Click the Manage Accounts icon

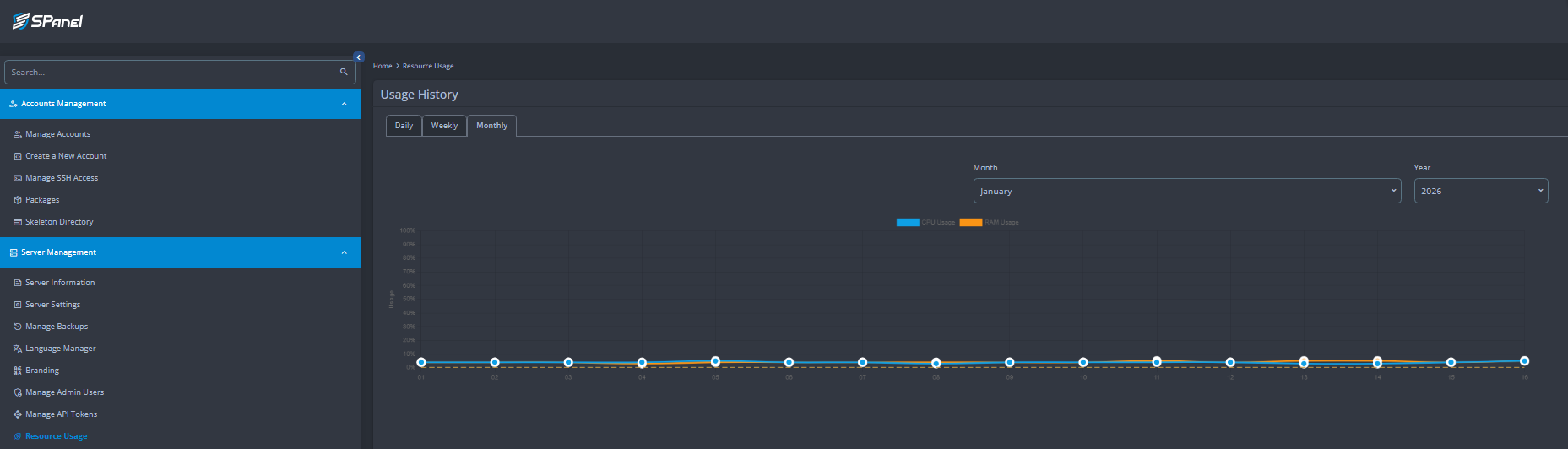[18, 134]
